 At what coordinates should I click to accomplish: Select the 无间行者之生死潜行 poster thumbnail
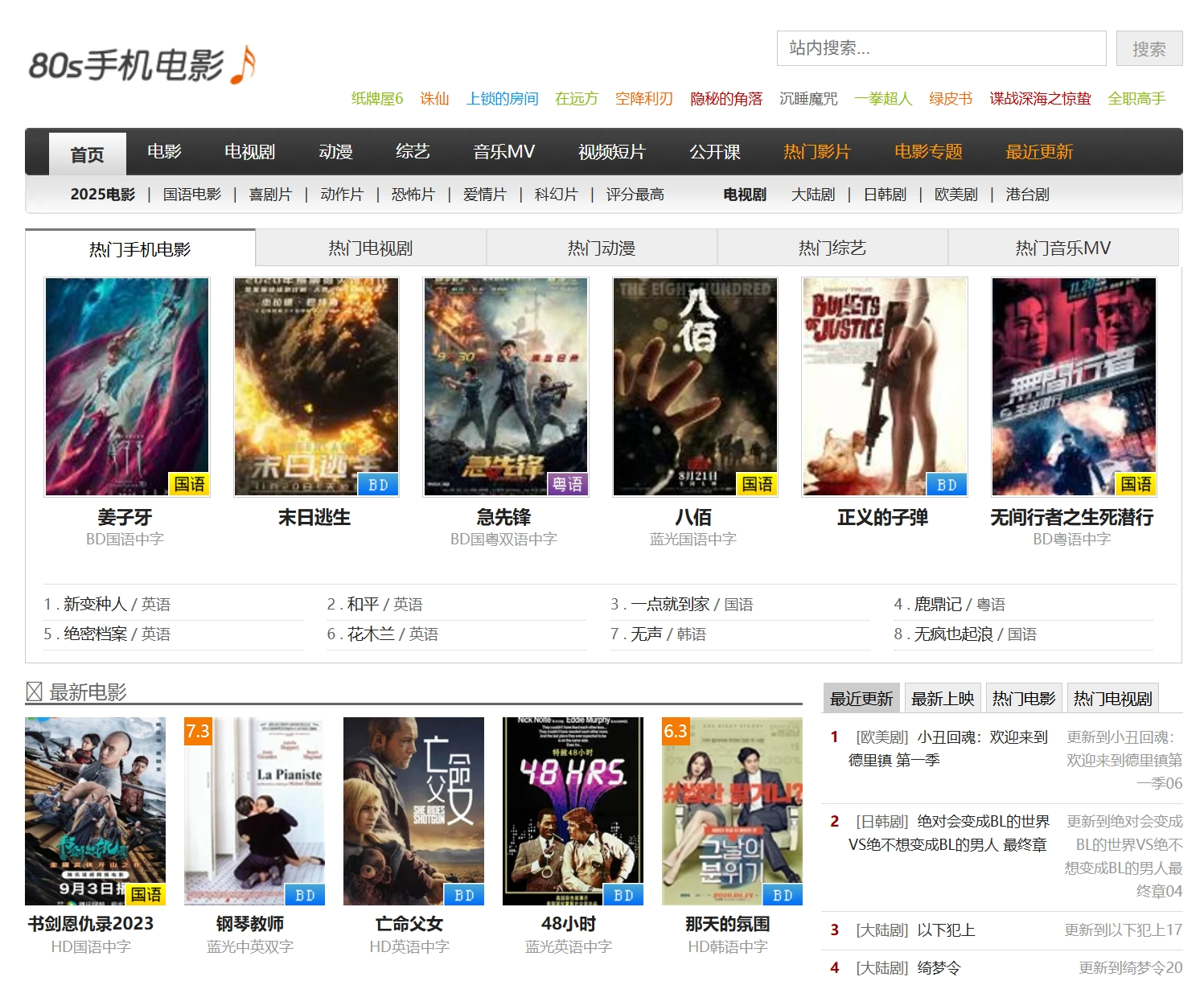[x=1073, y=387]
